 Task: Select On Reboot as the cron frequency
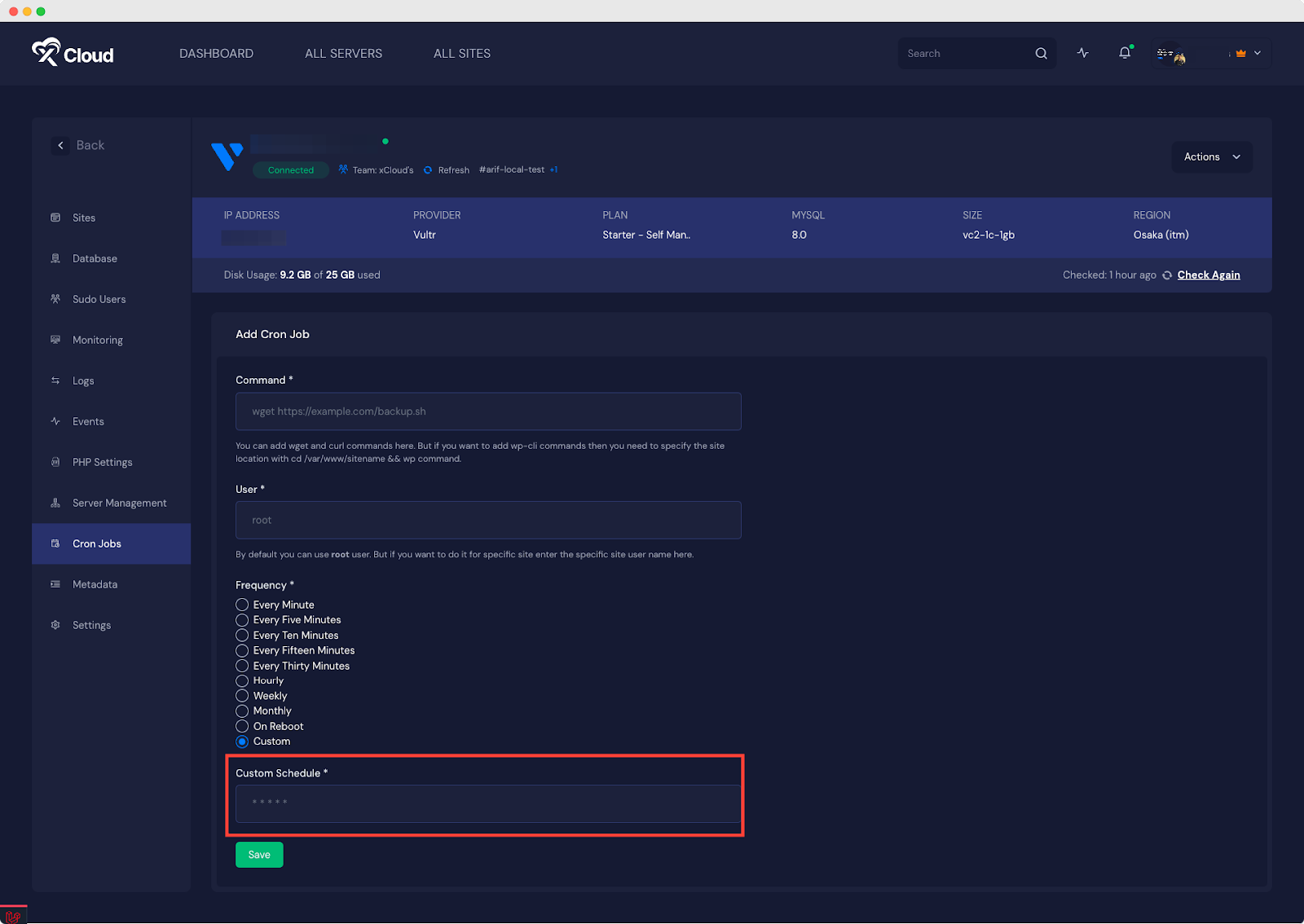(242, 726)
